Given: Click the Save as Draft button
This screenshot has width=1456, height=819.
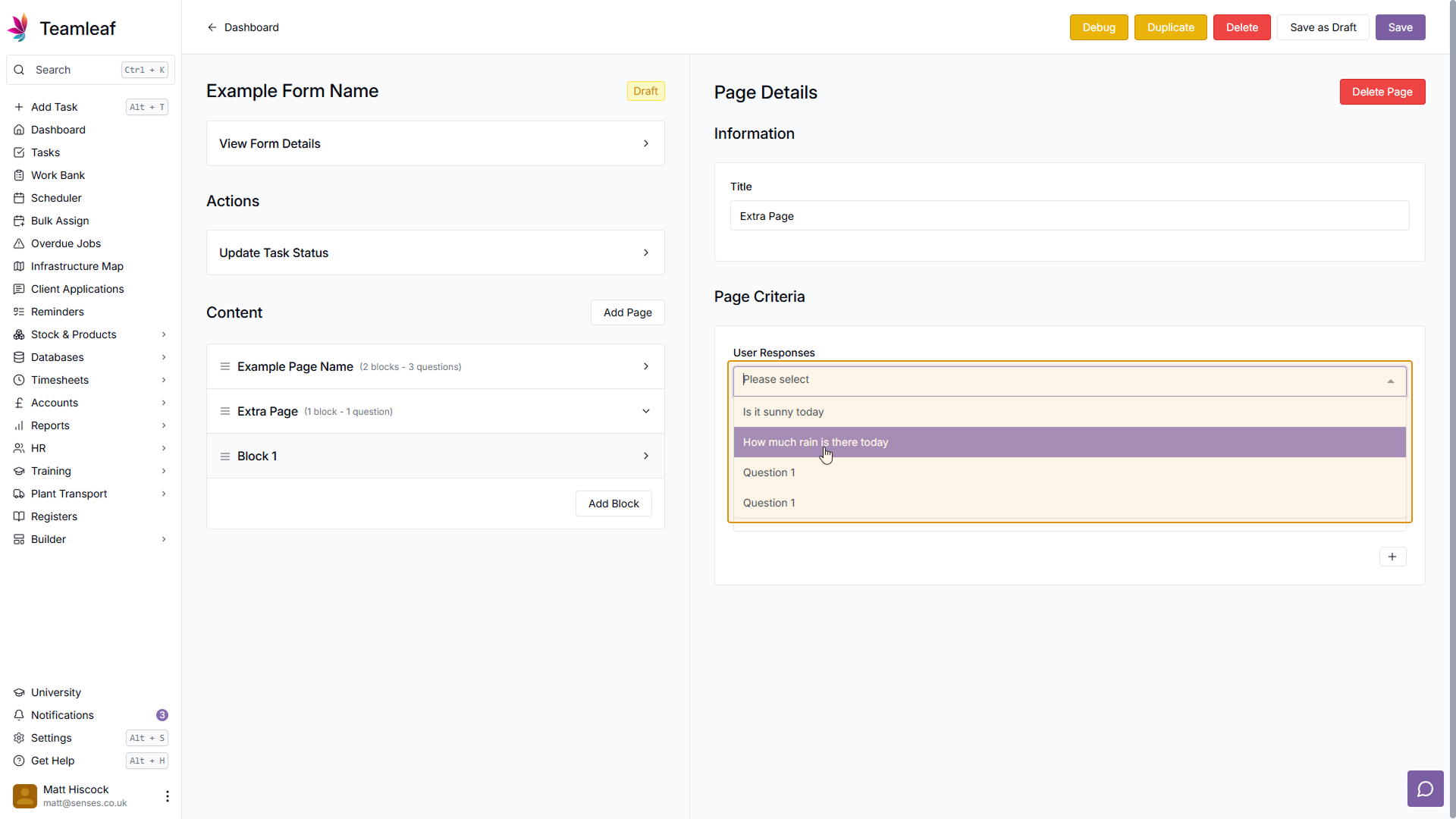Looking at the screenshot, I should (1323, 27).
